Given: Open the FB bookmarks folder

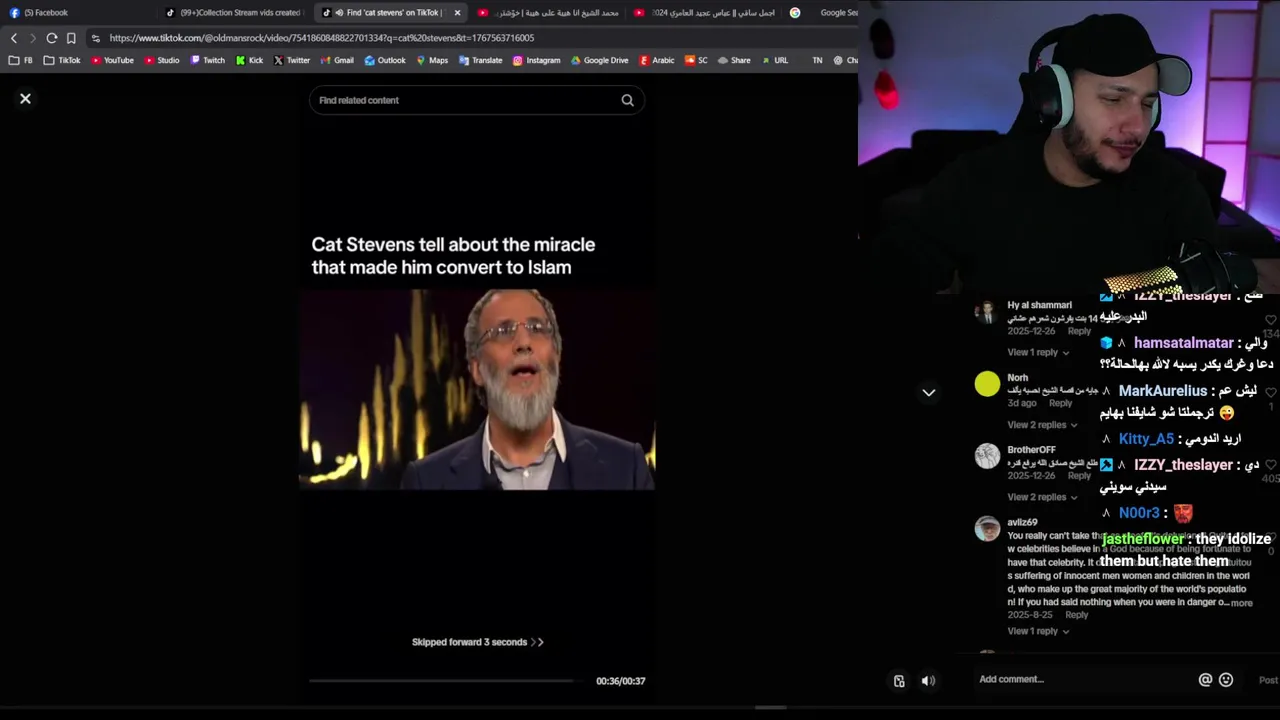Looking at the screenshot, I should pos(20,60).
